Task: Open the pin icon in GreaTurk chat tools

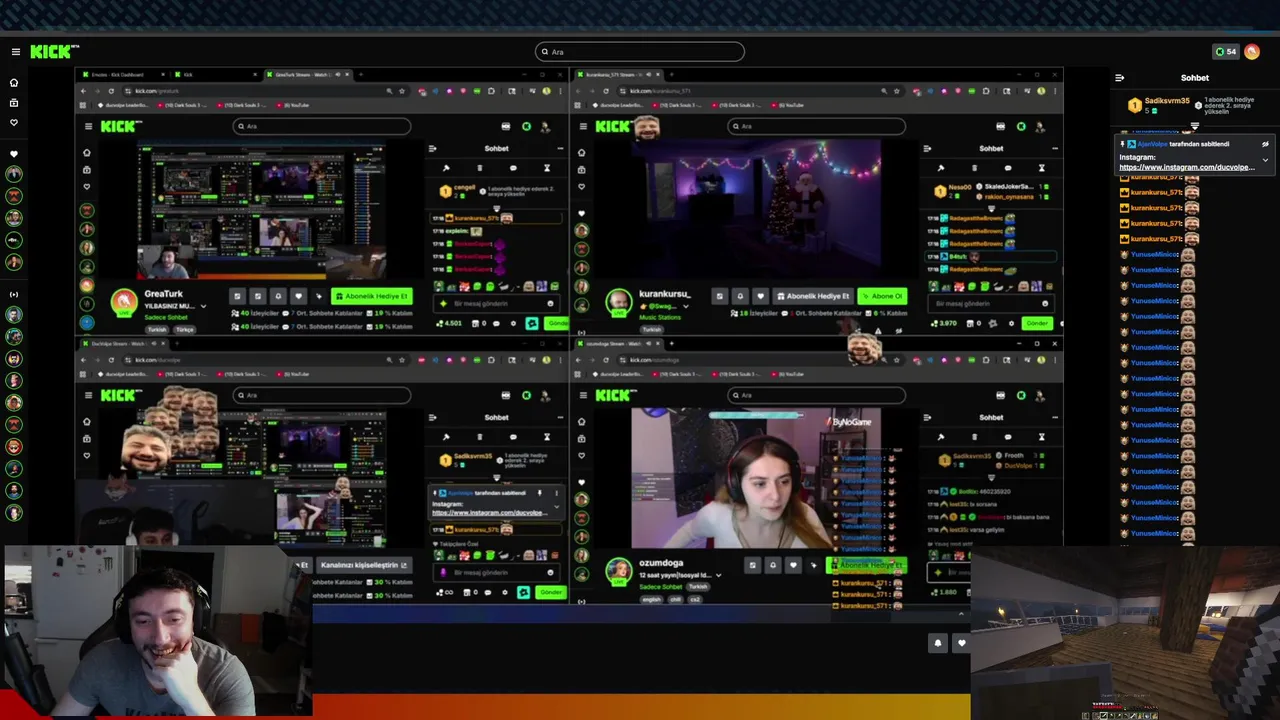Action: point(446,168)
